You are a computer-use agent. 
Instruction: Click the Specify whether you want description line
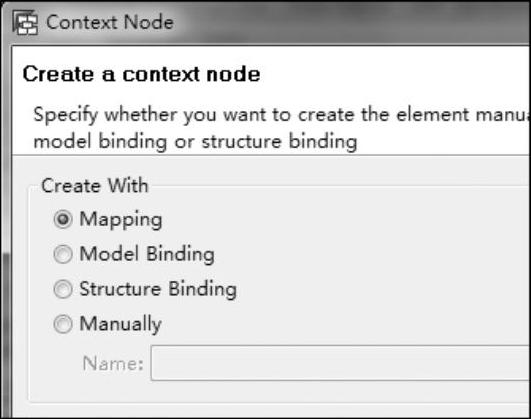(282, 114)
